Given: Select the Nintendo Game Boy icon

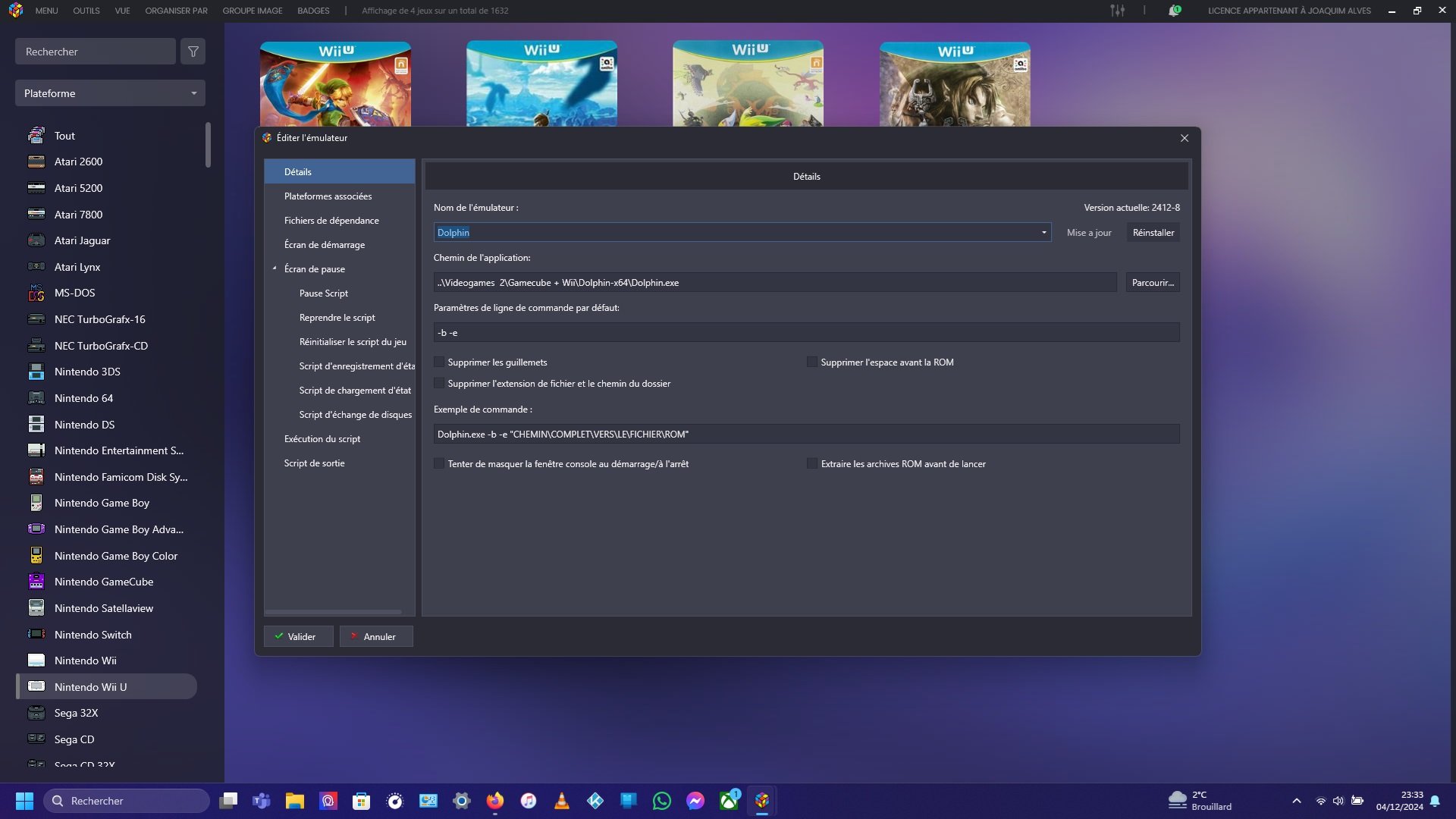Looking at the screenshot, I should [36, 503].
